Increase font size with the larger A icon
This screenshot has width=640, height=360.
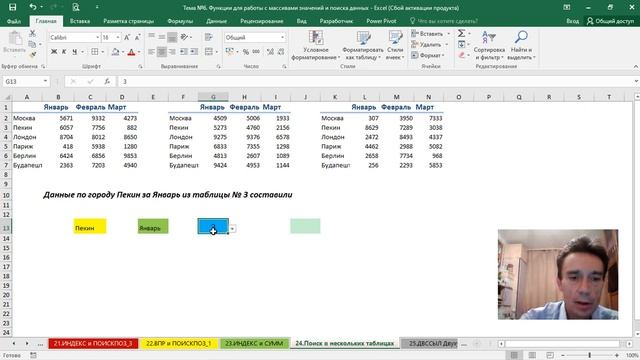pyautogui.click(x=127, y=38)
